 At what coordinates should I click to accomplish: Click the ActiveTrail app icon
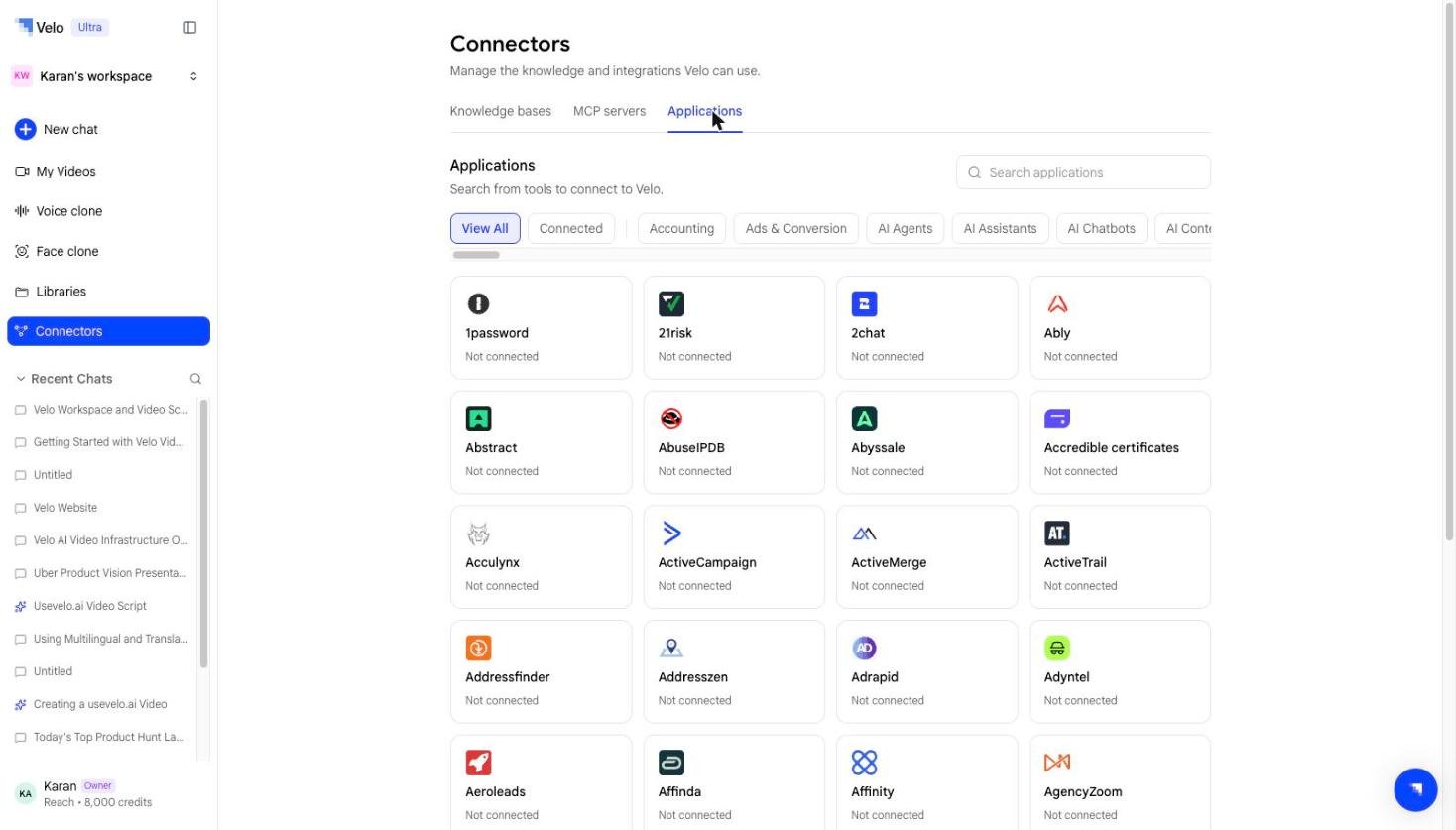[x=1057, y=534]
